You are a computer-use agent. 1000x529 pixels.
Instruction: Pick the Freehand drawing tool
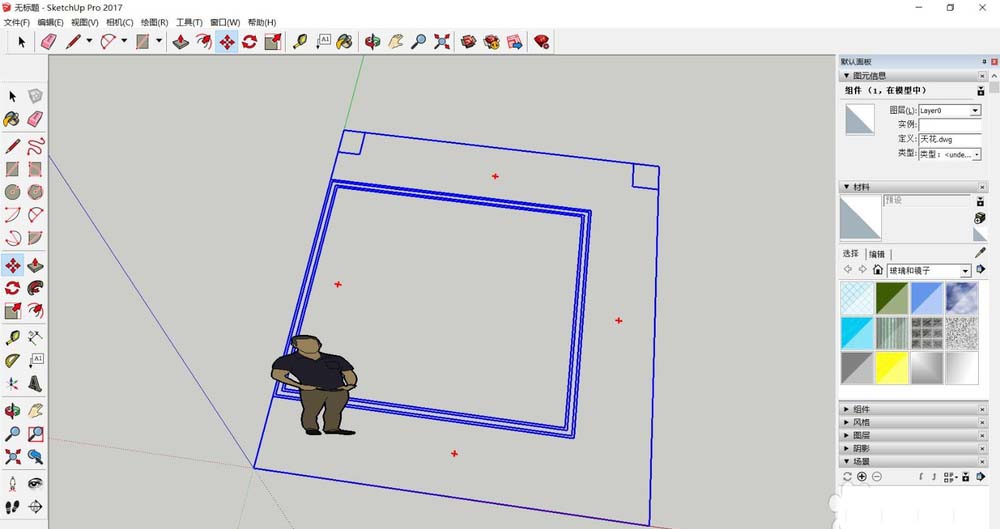(x=35, y=145)
